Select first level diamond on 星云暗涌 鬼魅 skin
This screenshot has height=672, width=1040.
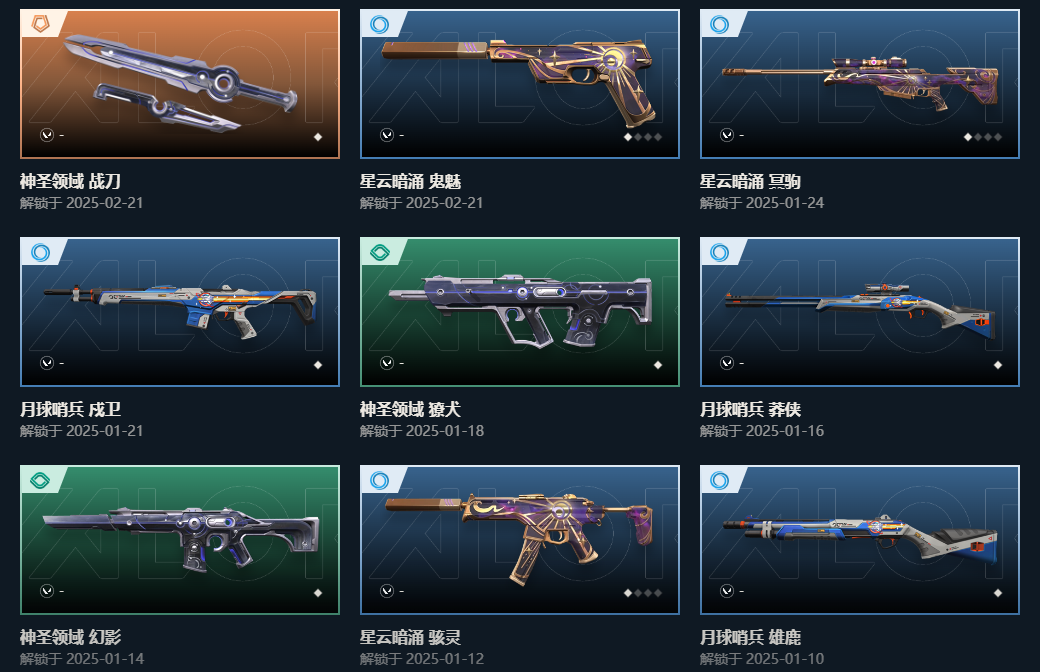pyautogui.click(x=628, y=137)
